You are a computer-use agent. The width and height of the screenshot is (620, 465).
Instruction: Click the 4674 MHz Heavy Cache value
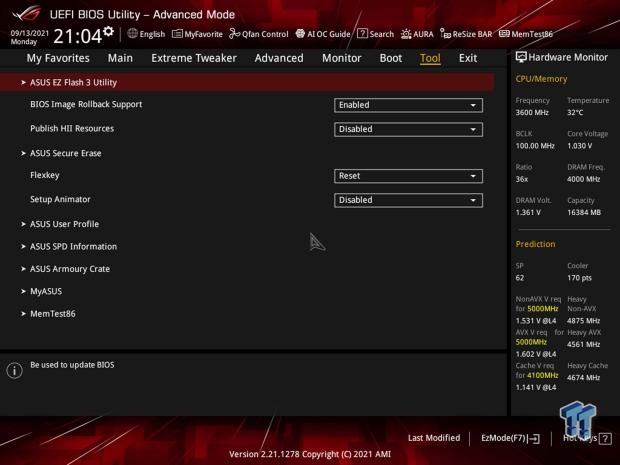583,378
